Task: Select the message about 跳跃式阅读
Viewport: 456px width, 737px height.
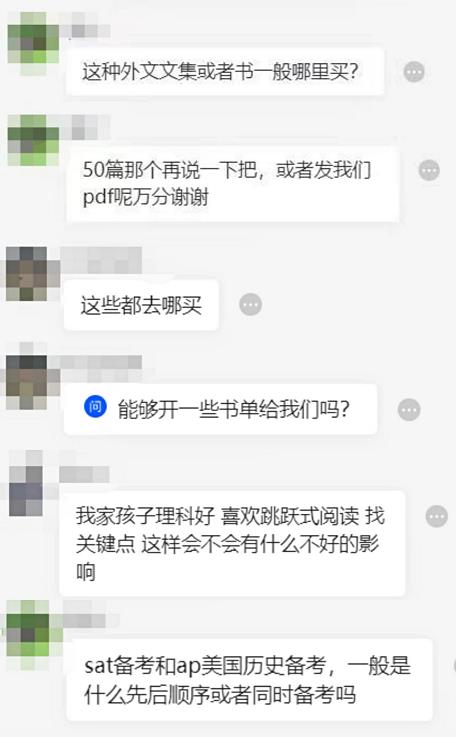Action: pyautogui.click(x=232, y=544)
